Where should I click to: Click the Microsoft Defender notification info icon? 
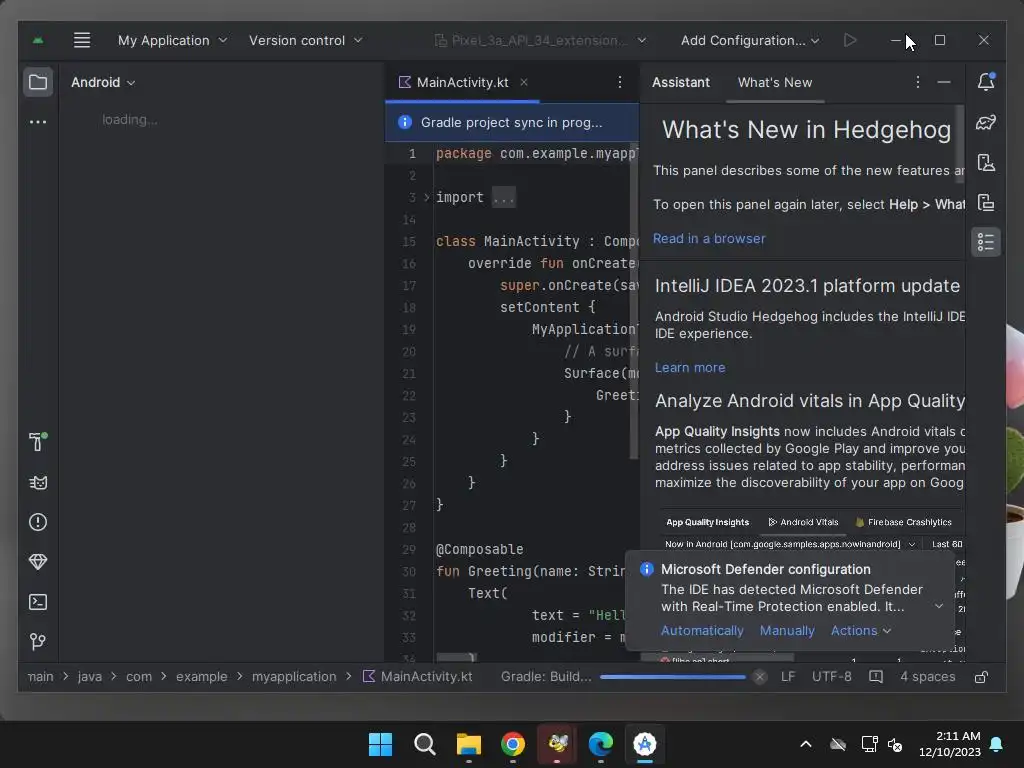(647, 569)
